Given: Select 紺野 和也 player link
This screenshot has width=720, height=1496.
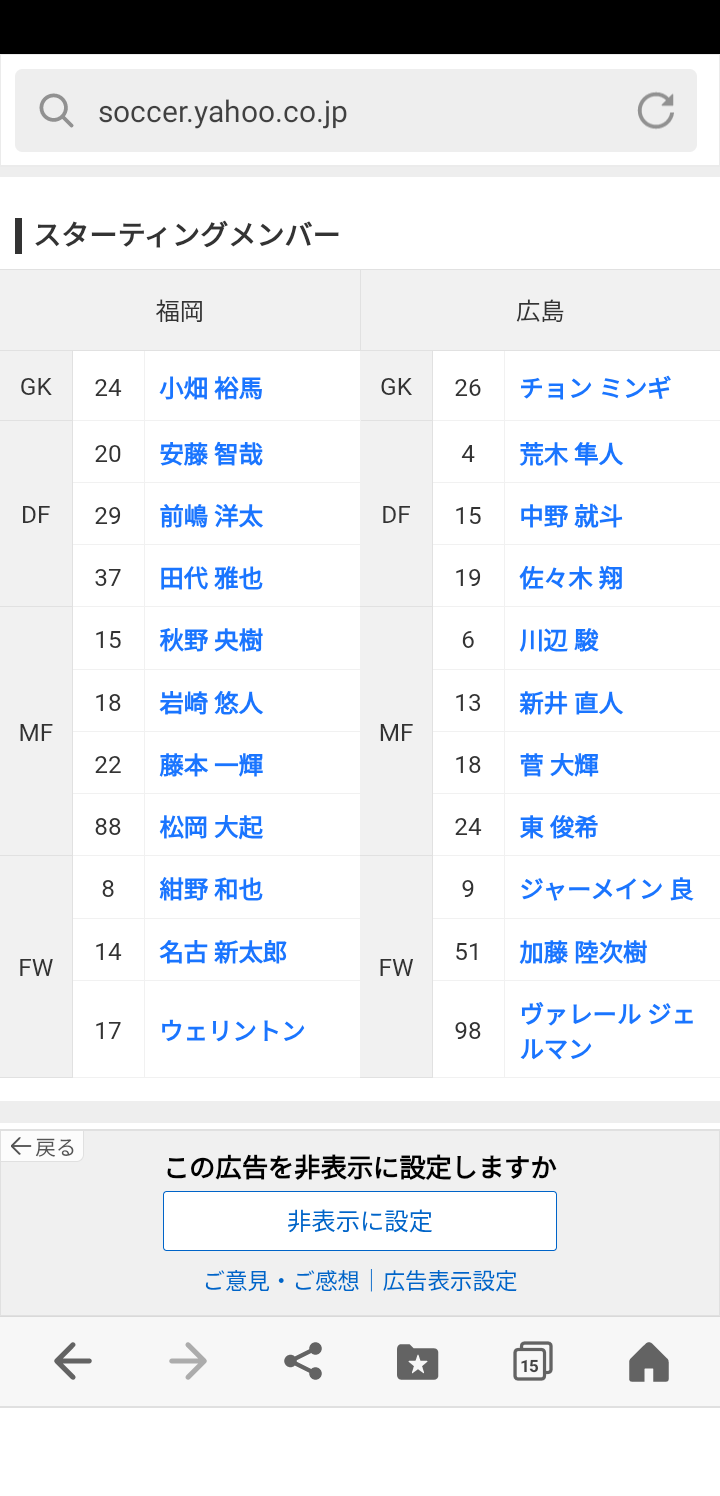Looking at the screenshot, I should click(211, 889).
